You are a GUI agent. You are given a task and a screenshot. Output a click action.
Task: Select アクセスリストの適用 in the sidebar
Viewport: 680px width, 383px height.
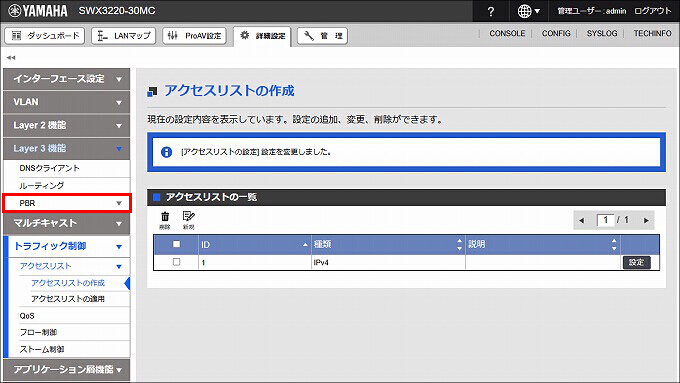68,299
